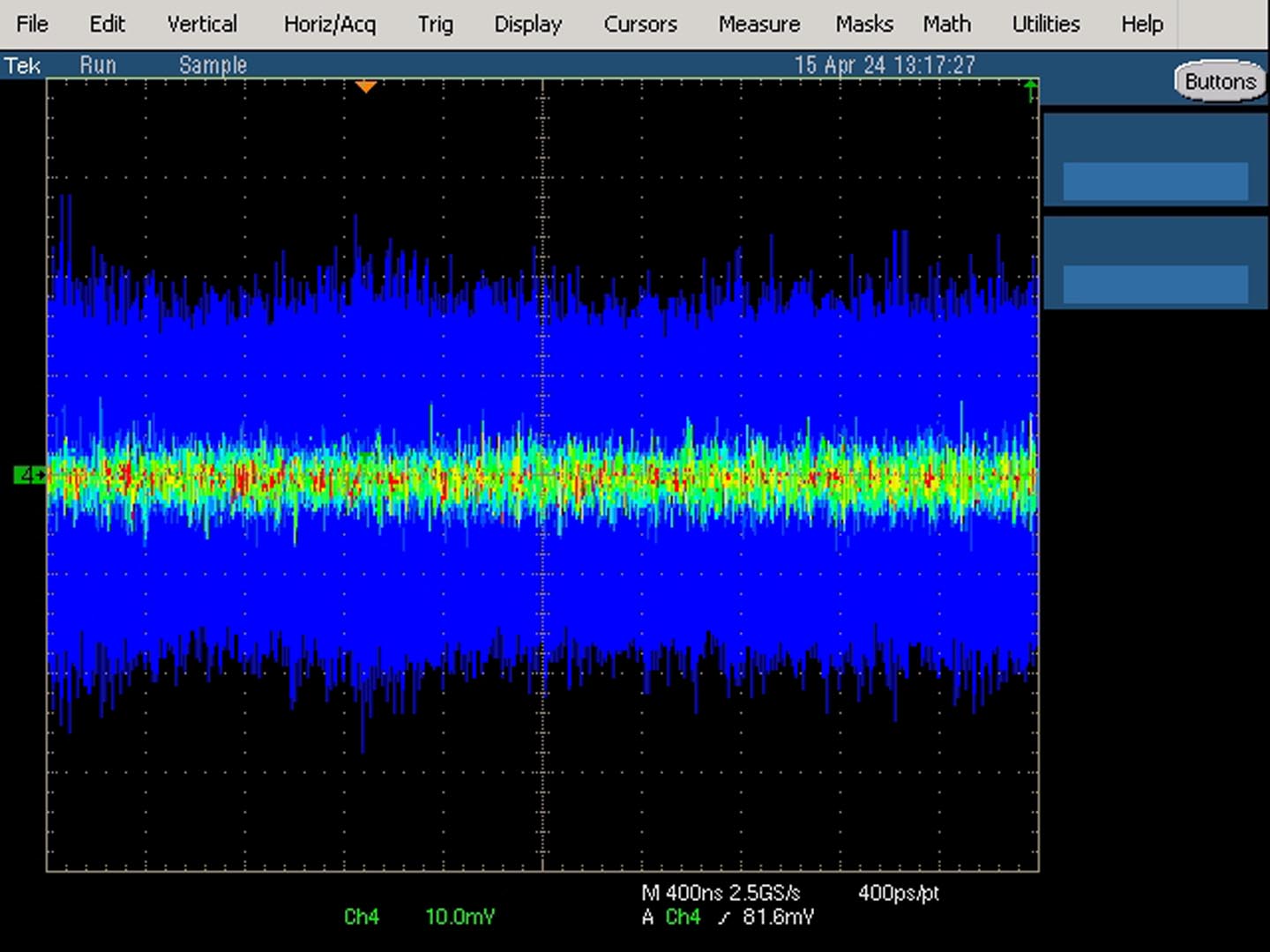Click the upper blank side panel button
The height and width of the screenshot is (952, 1270).
click(1155, 182)
